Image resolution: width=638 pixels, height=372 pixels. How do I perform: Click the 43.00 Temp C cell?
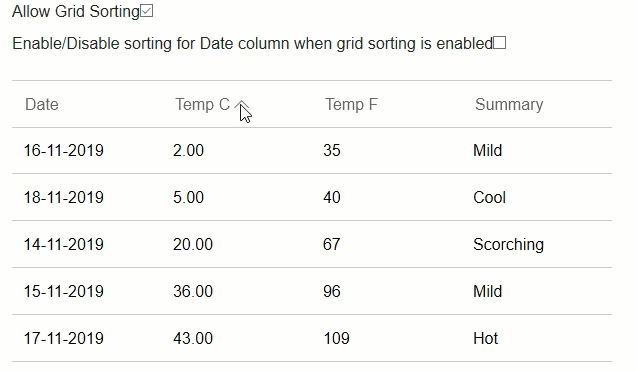[193, 339]
